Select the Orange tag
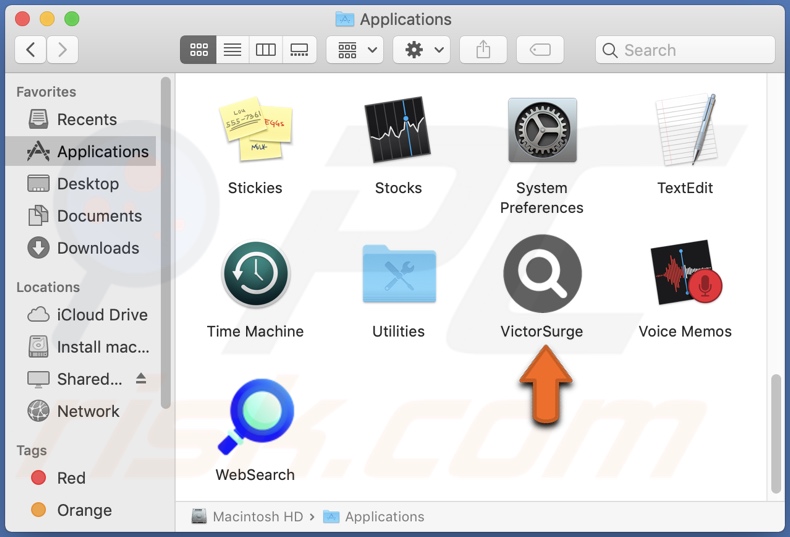The width and height of the screenshot is (790, 537). pos(81,510)
